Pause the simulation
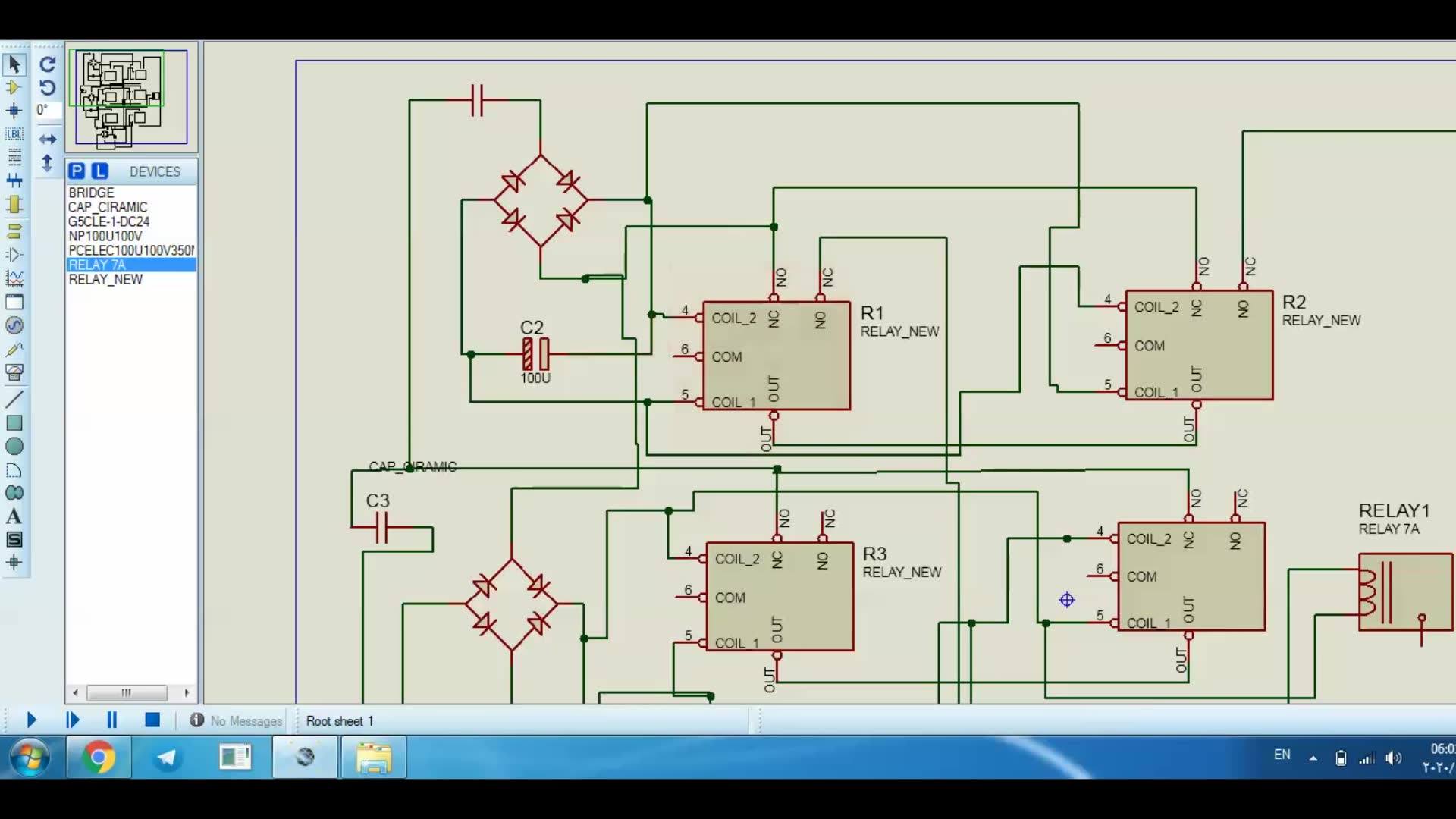1456x819 pixels. tap(112, 720)
